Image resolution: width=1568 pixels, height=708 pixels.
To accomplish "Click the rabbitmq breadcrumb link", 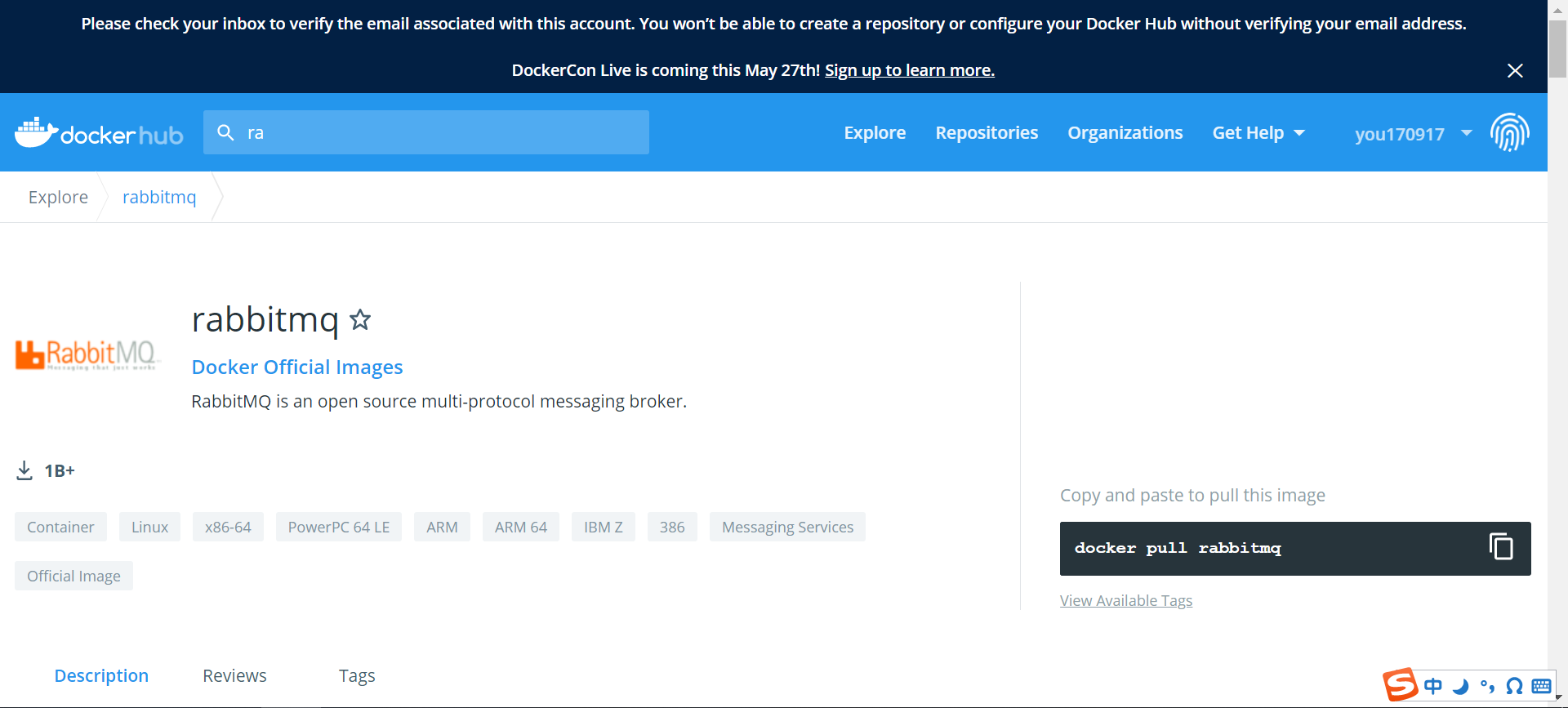I will (x=159, y=197).
